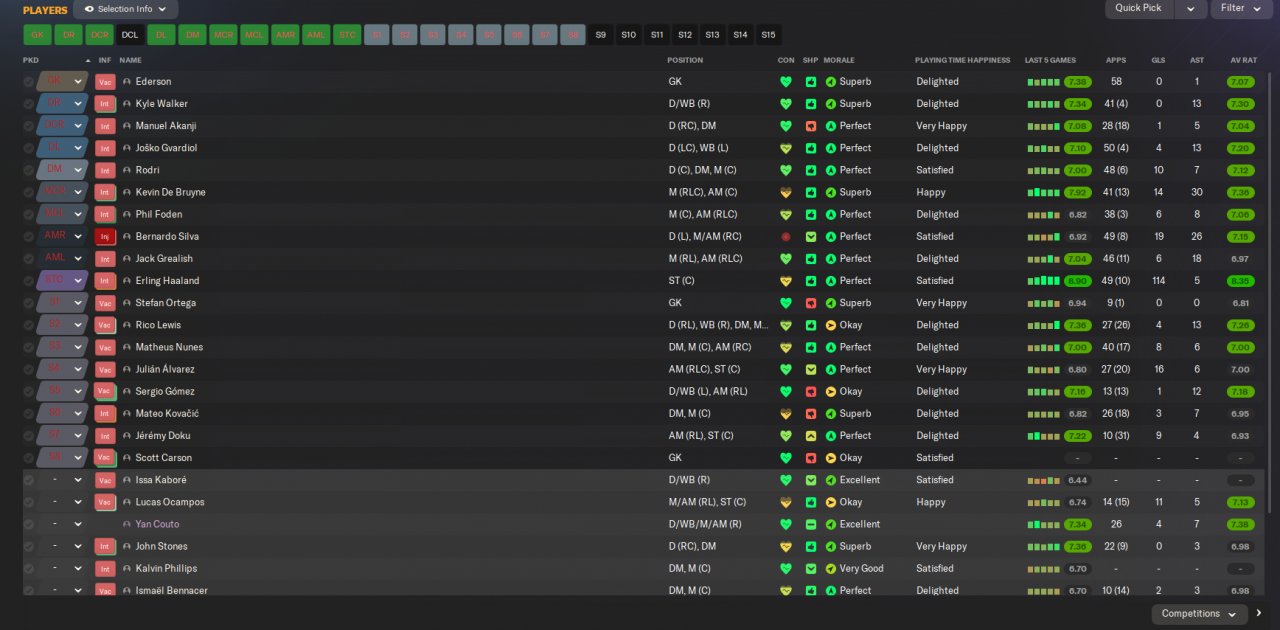Select the S15 substitute tab
1280x630 pixels.
point(768,35)
